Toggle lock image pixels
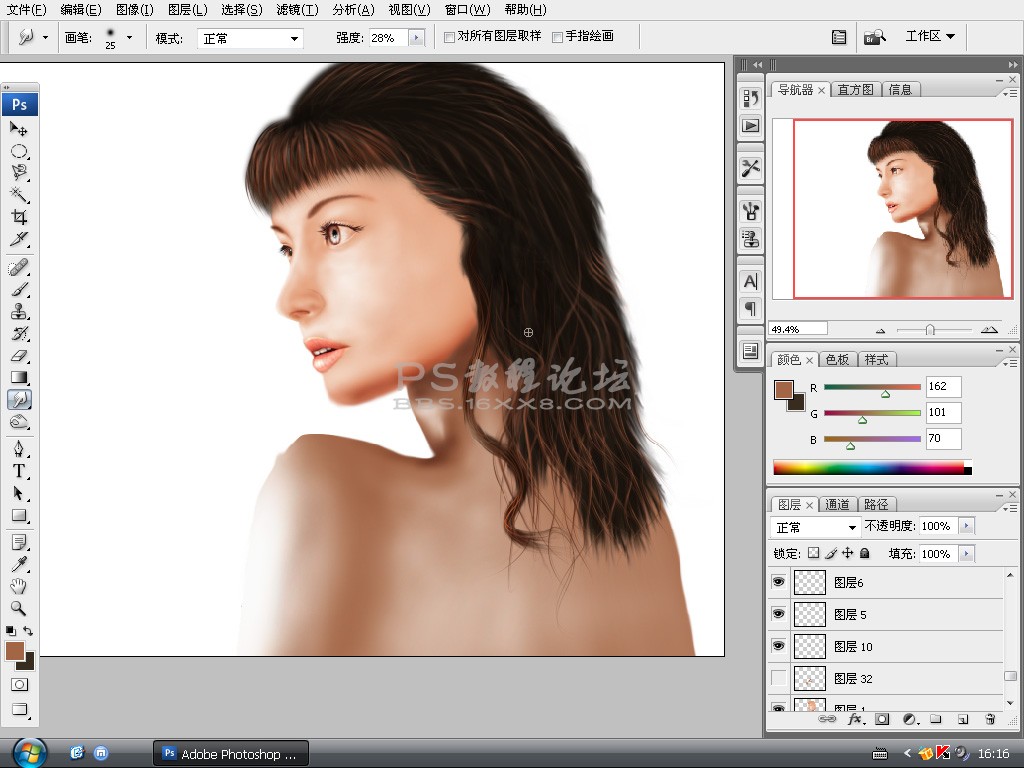Image resolution: width=1024 pixels, height=768 pixels. coord(831,553)
